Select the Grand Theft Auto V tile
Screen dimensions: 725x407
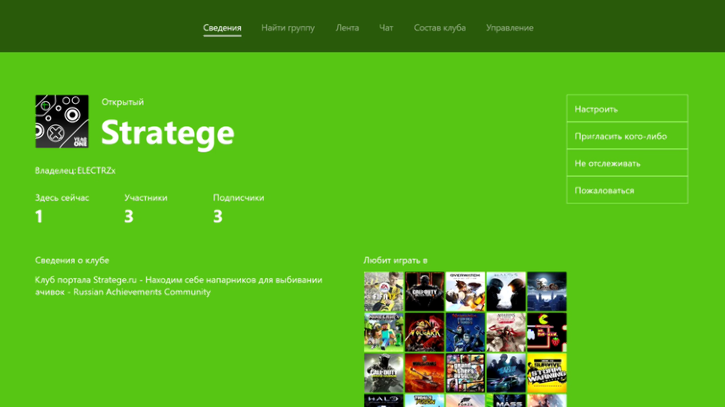(465, 373)
